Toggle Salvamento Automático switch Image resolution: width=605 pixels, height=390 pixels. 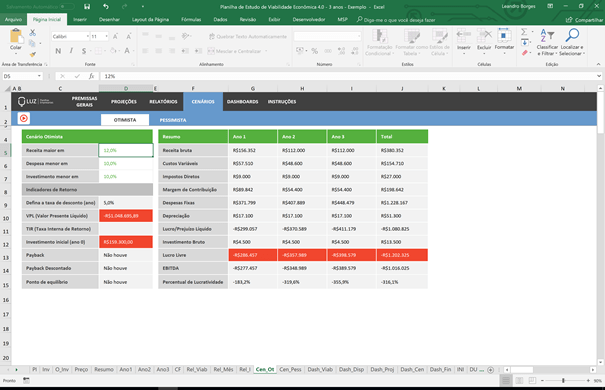coord(67,7)
